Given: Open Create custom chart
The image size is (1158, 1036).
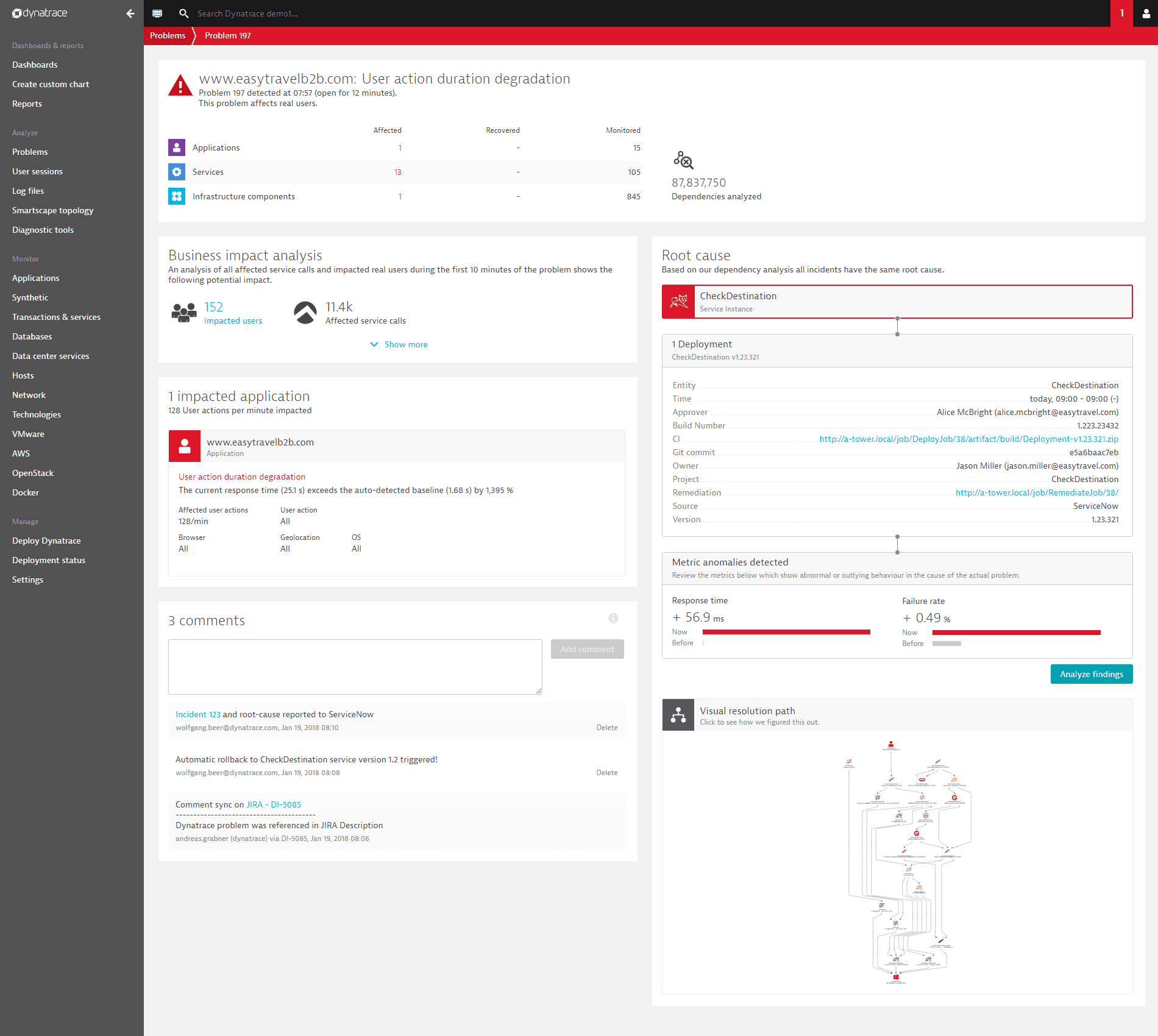Looking at the screenshot, I should [x=51, y=84].
